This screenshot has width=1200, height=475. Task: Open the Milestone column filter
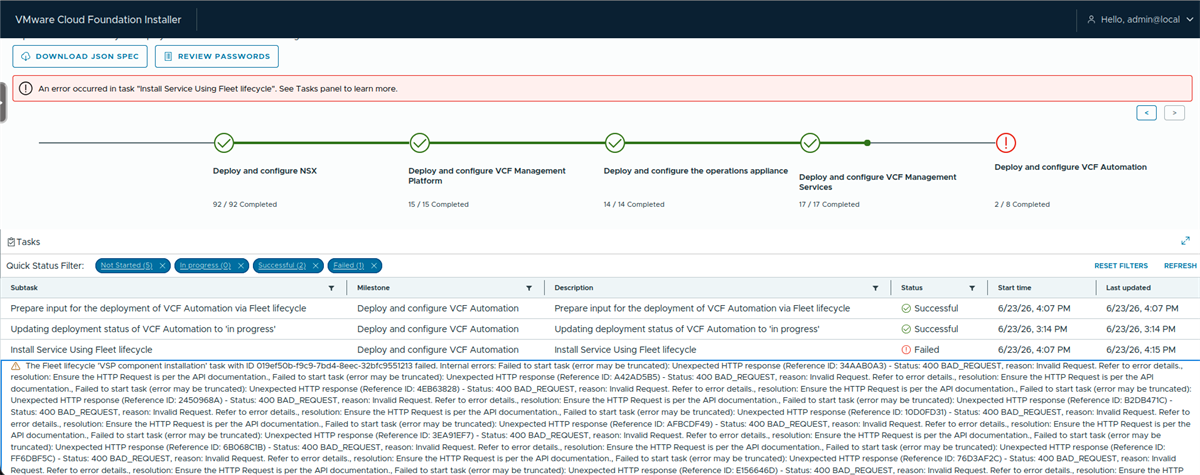click(x=528, y=287)
